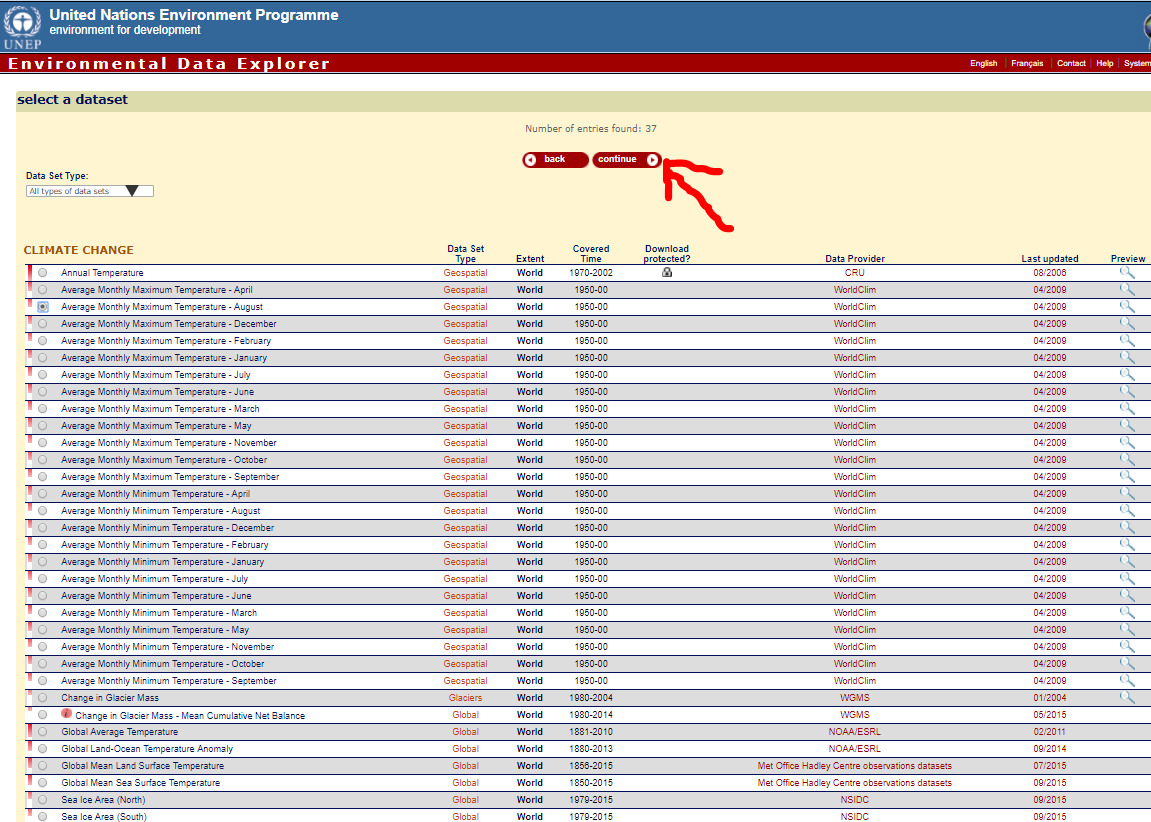Preview Average Monthly Minimum Temperature - July dataset
The height and width of the screenshot is (822, 1151).
1127,578
